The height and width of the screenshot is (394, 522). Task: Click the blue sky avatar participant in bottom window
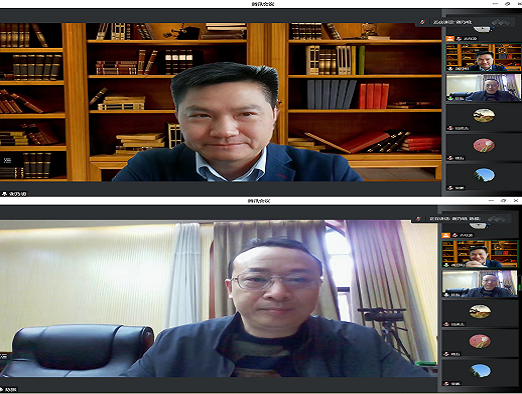(x=480, y=371)
